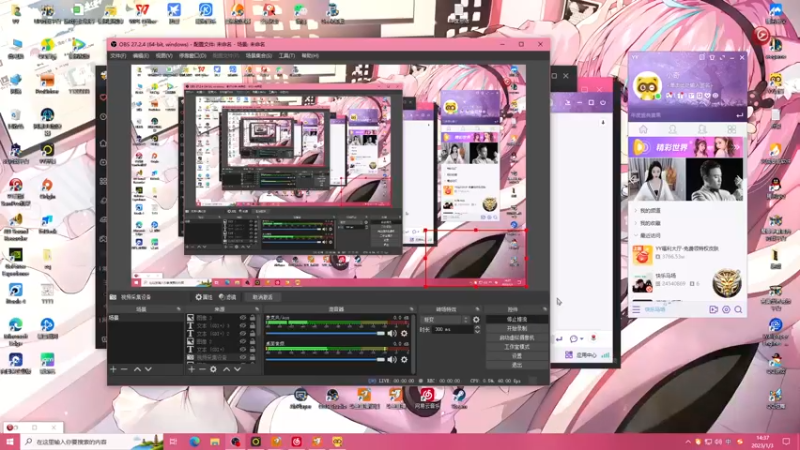Viewport: 800px width, 450px height.
Task: Adjust 麦克风/Aux volume slider
Action: [x=325, y=333]
